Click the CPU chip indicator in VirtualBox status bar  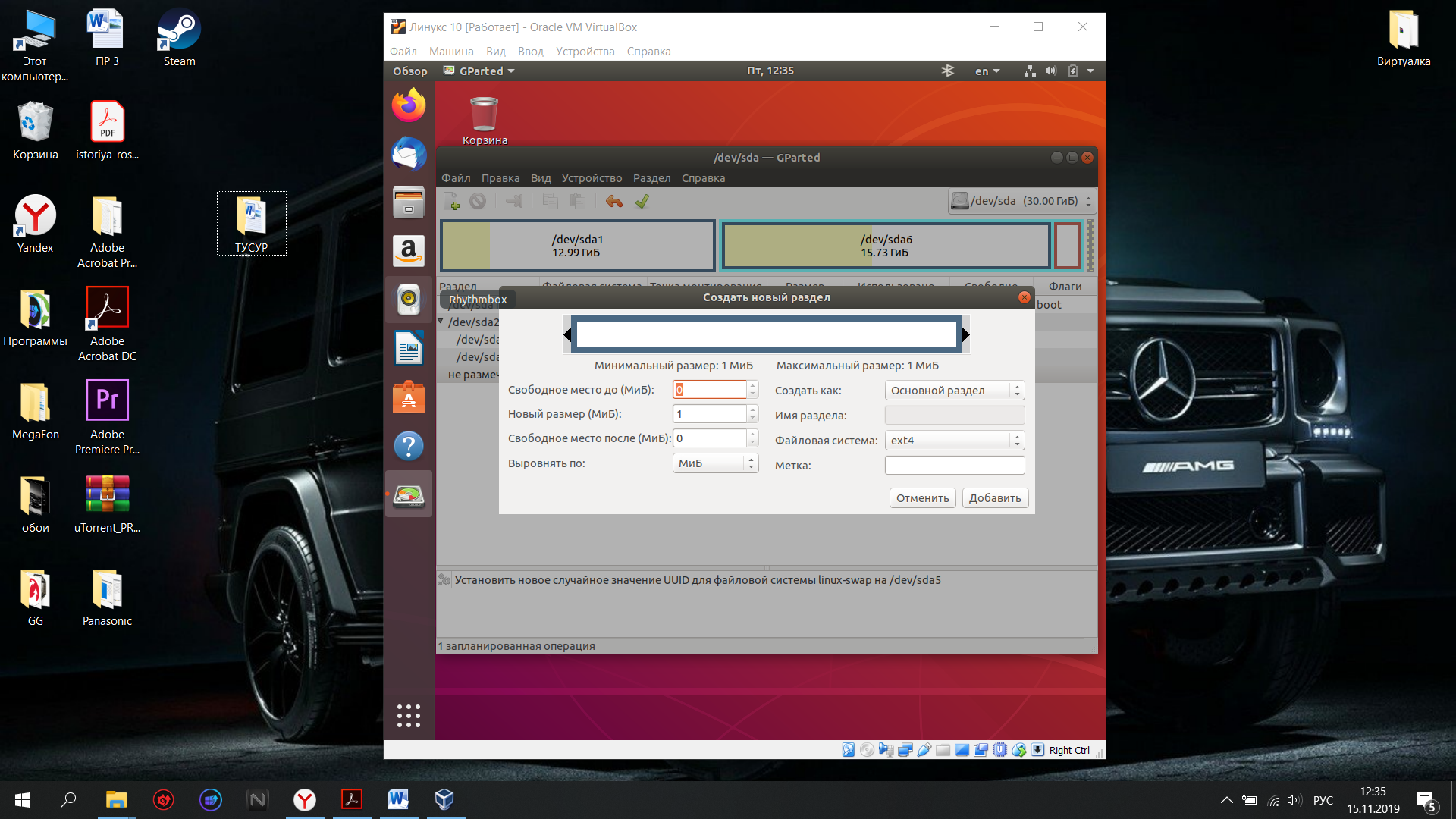click(x=1000, y=750)
